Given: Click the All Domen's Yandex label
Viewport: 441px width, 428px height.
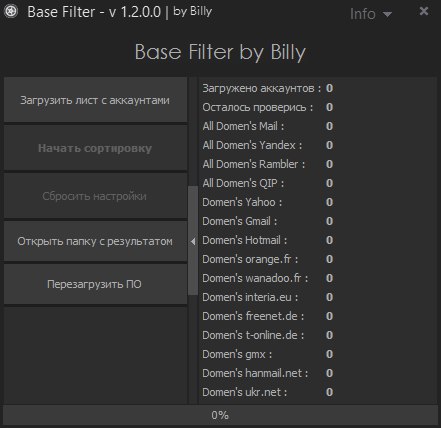Looking at the screenshot, I should 252,145.
